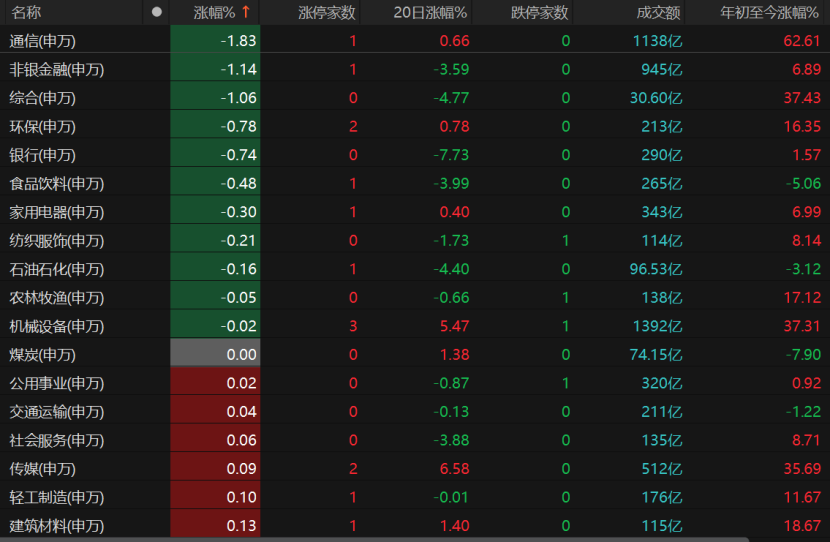The height and width of the screenshot is (542, 830).
Task: Sort by 涨停家数 column header
Action: click(327, 12)
